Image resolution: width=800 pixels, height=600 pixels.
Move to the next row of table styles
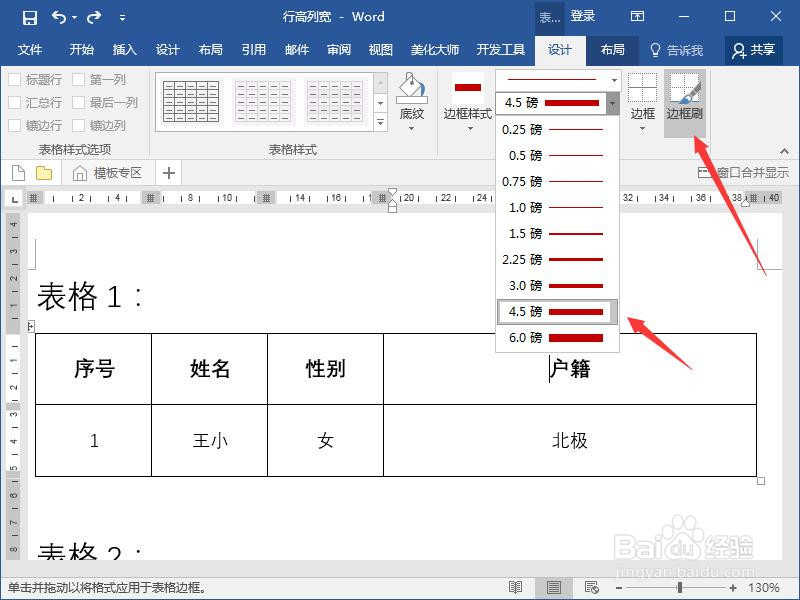(x=381, y=103)
